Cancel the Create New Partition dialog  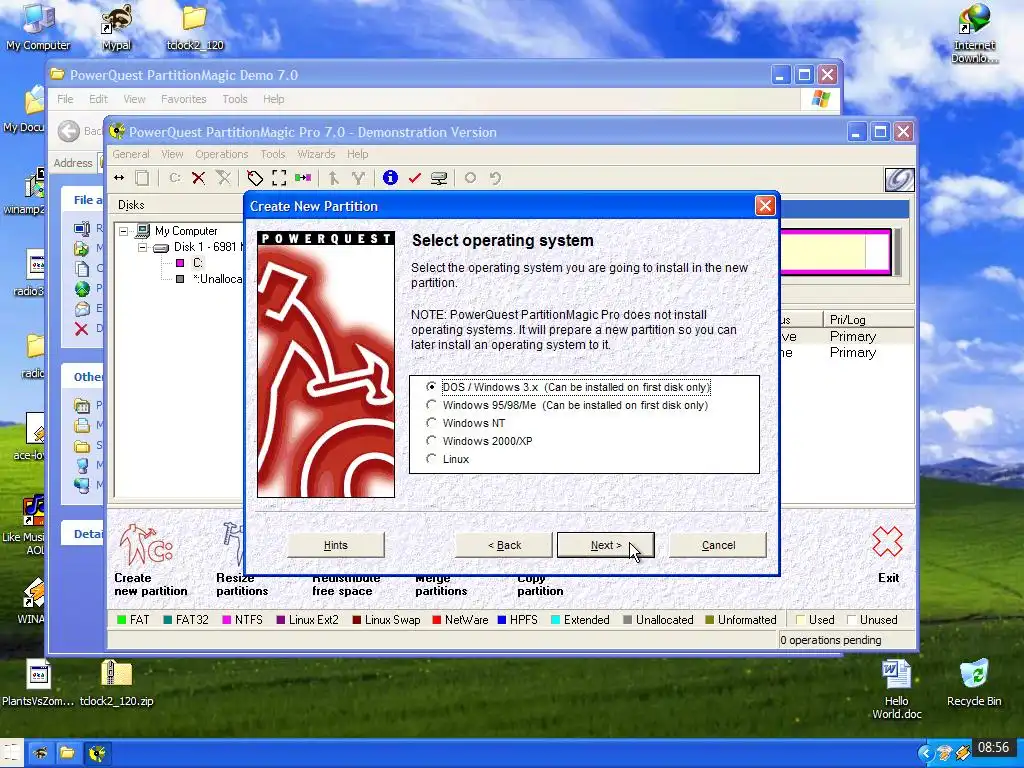click(718, 545)
